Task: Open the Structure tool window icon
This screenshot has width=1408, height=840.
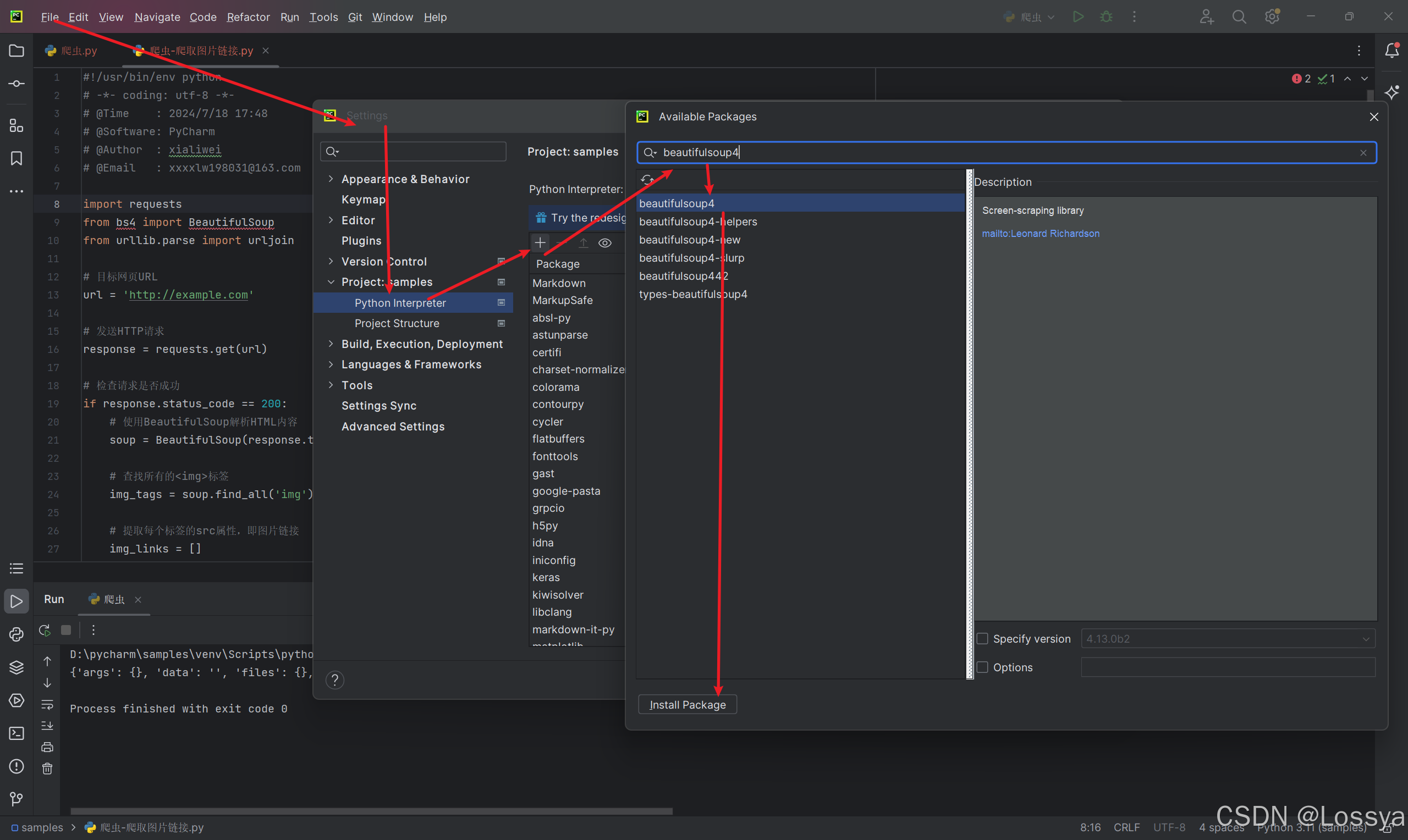Action: point(16,126)
